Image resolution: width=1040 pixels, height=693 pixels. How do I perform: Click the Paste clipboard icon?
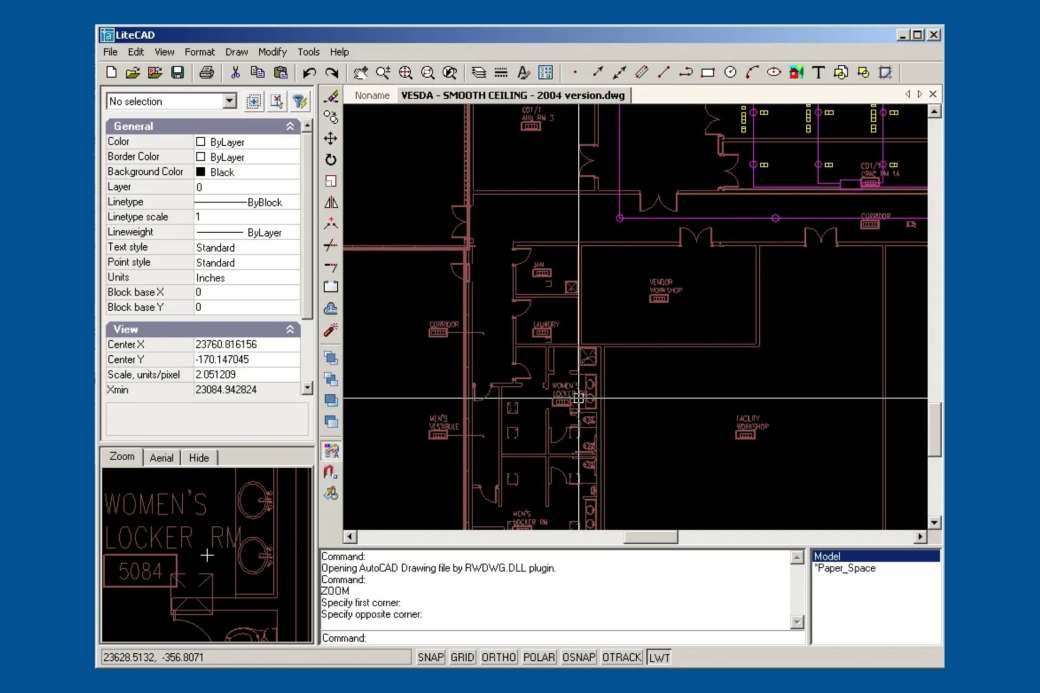[281, 72]
